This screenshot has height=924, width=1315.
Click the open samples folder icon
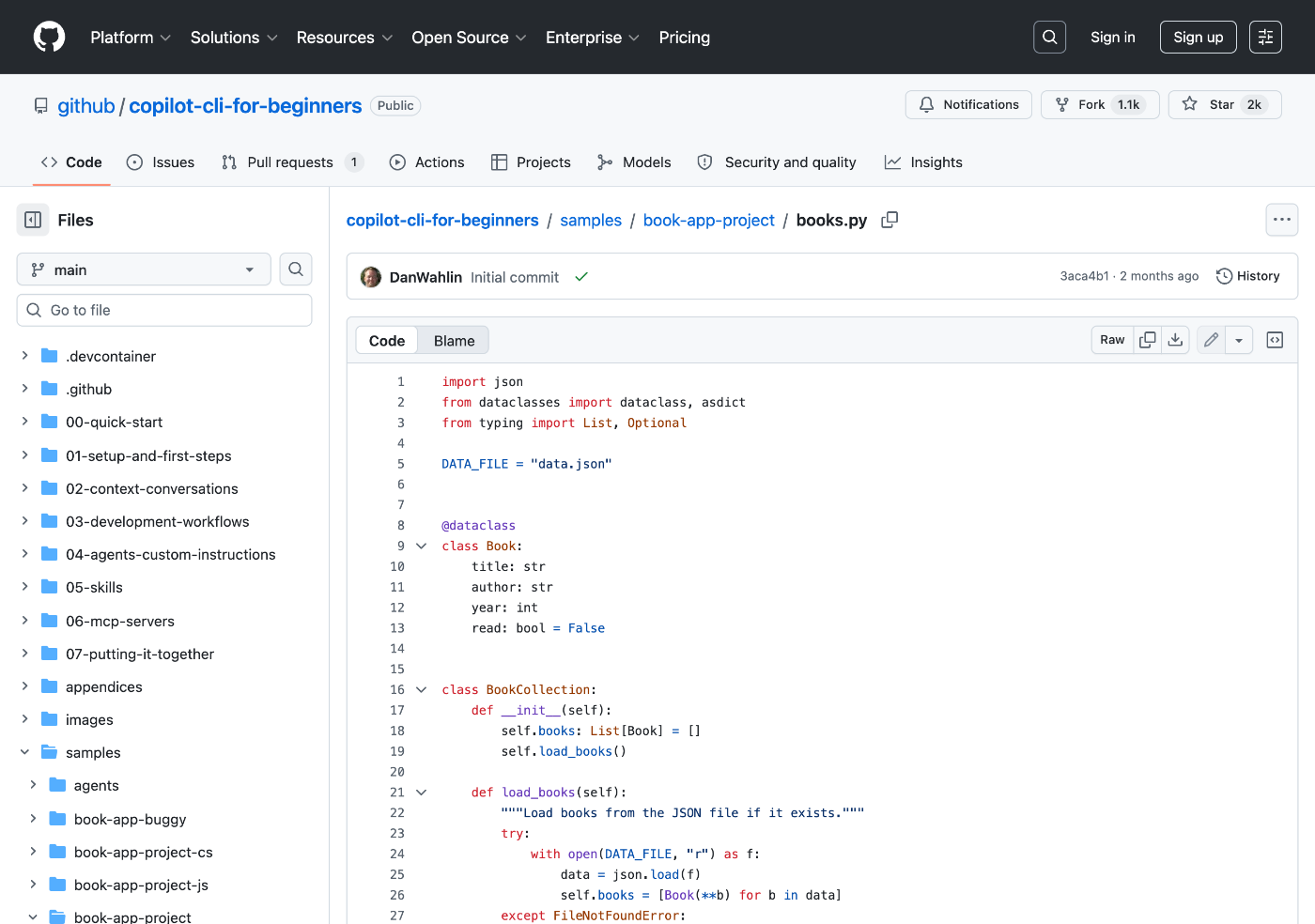[50, 752]
